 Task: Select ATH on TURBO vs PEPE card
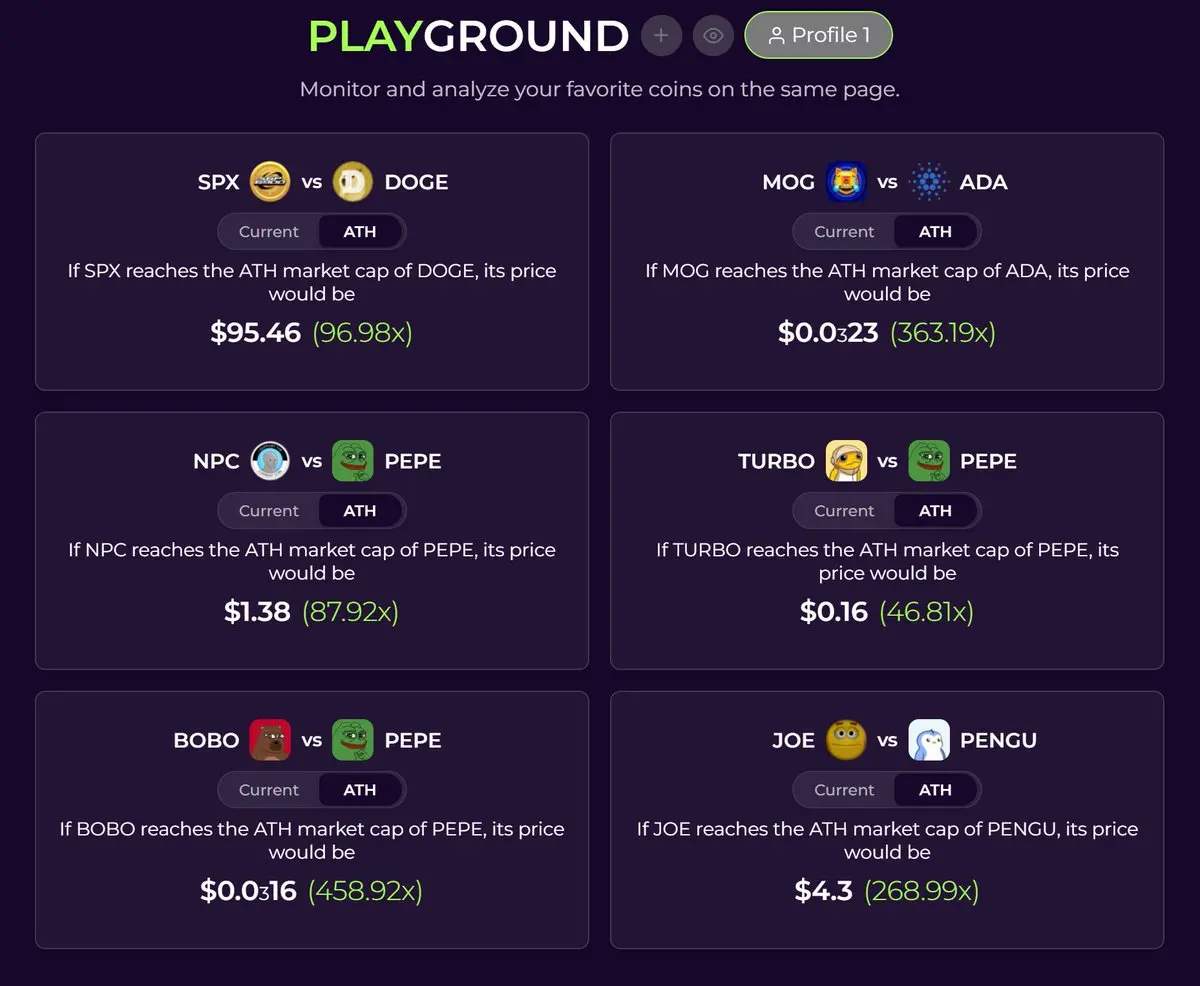935,511
